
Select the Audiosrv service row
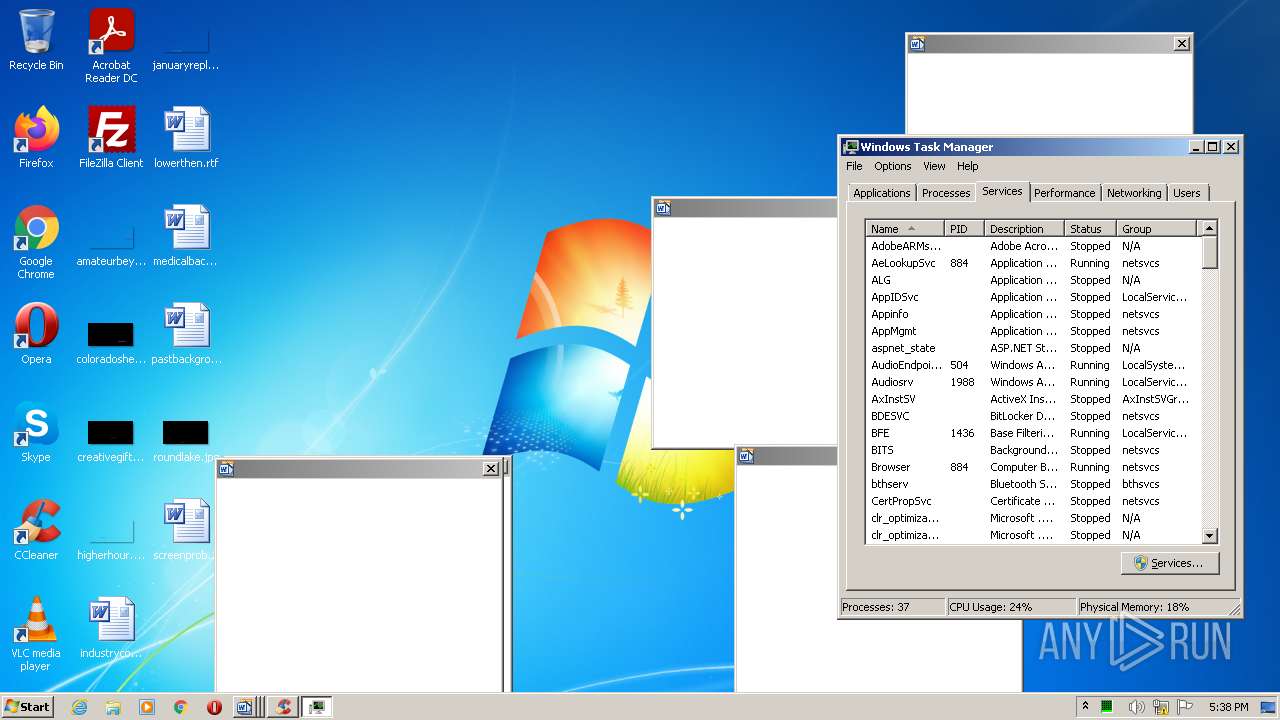(1033, 382)
